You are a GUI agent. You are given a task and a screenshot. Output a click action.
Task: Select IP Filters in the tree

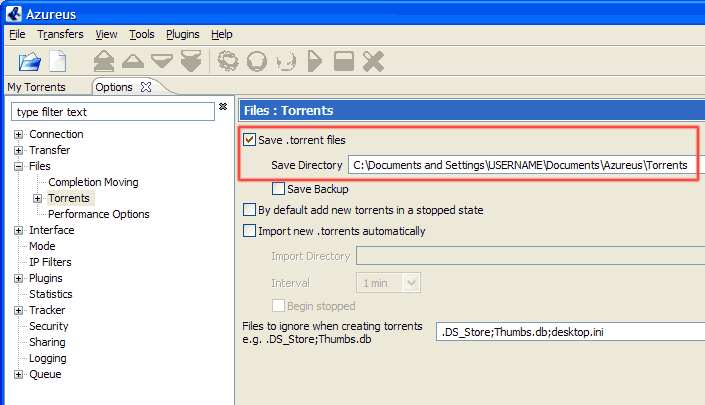click(x=50, y=262)
